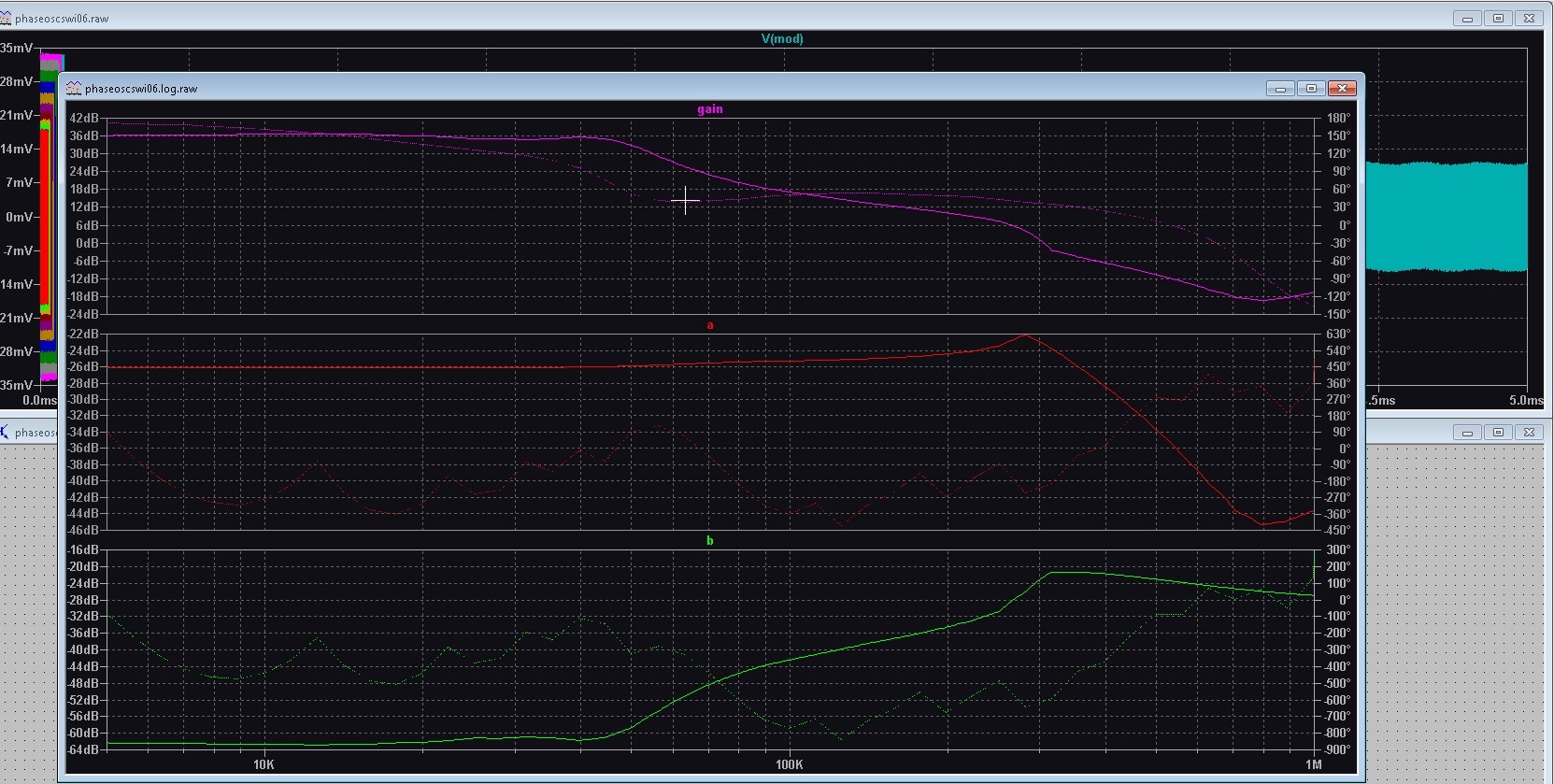This screenshot has width=1554, height=784.
Task: Click the -16dB label on pane b
Action: click(83, 549)
